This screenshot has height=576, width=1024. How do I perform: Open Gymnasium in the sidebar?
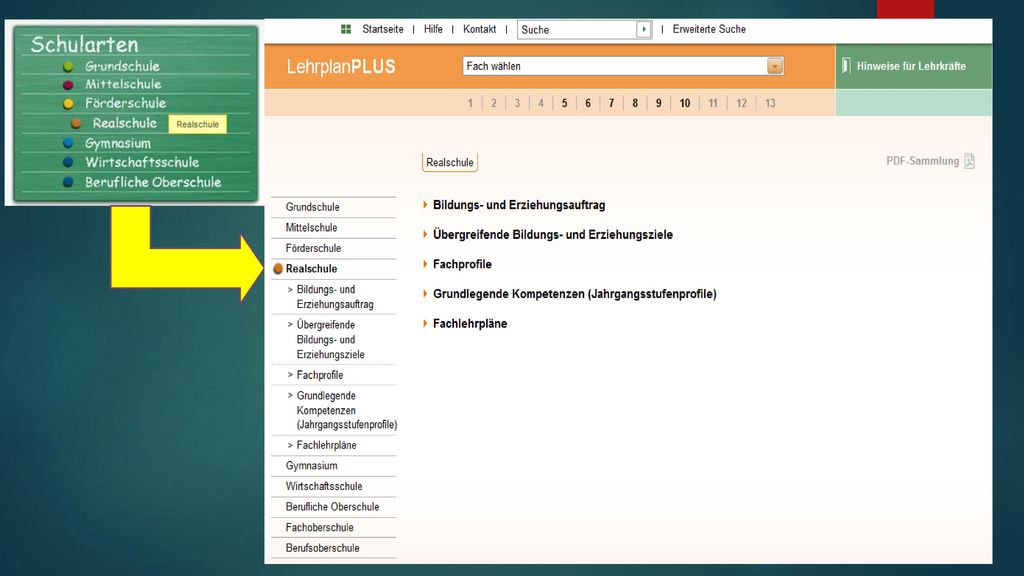pyautogui.click(x=312, y=466)
